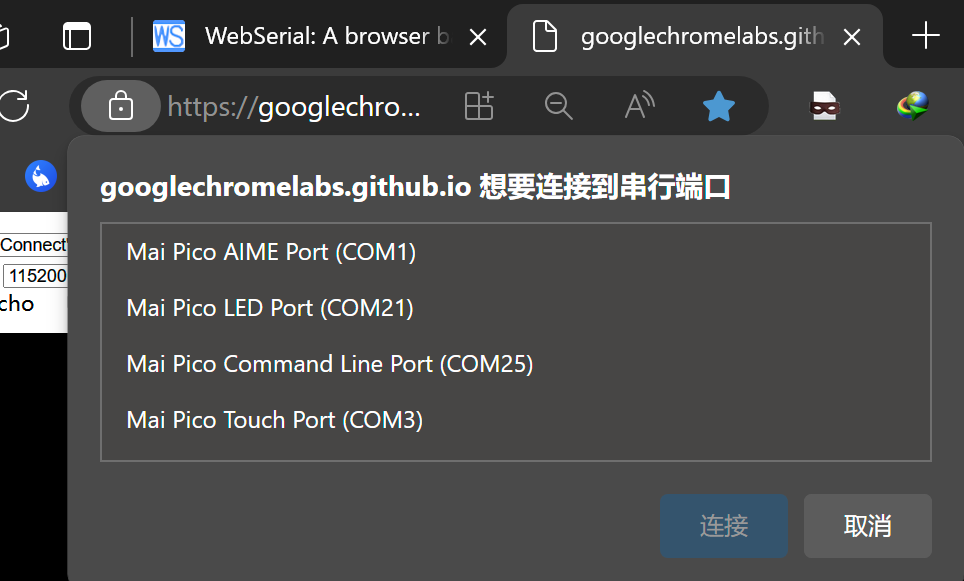
Task: Select Mai Pico AIME Port (COM1)
Action: [515, 252]
